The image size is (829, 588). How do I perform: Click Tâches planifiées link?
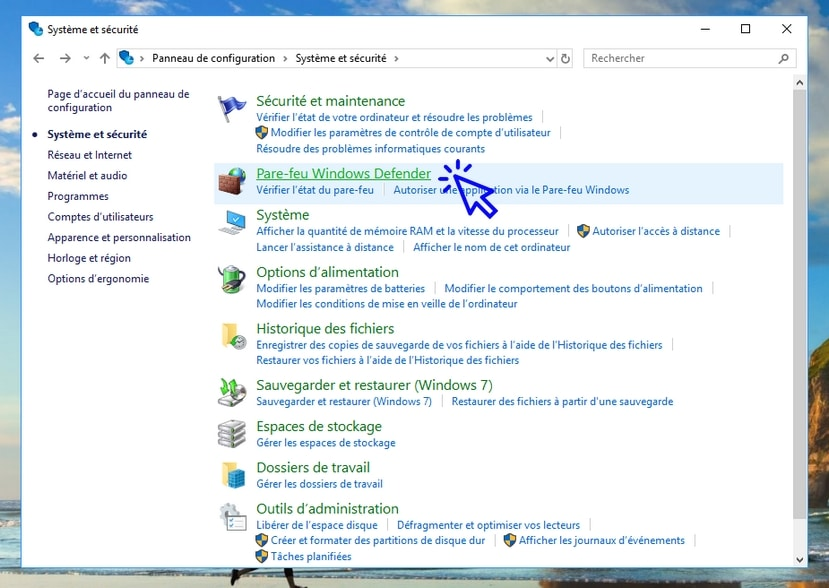[x=311, y=556]
